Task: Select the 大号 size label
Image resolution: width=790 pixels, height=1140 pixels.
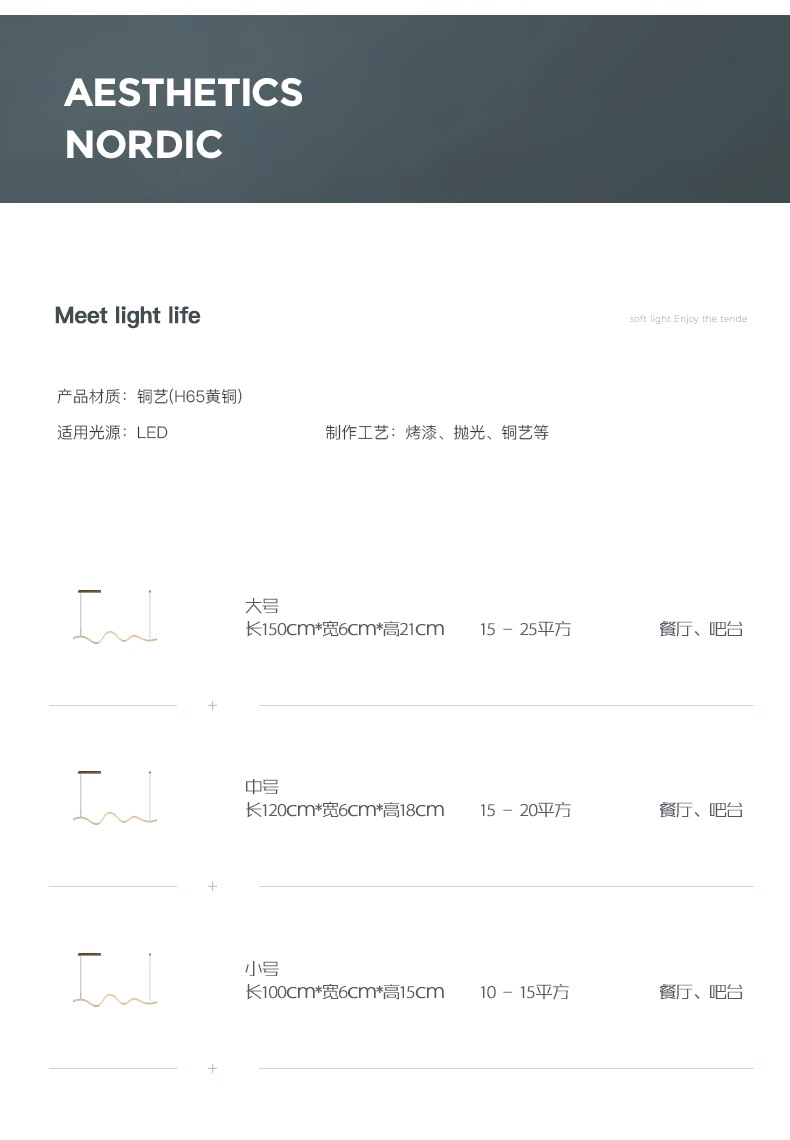Action: pyautogui.click(x=262, y=606)
